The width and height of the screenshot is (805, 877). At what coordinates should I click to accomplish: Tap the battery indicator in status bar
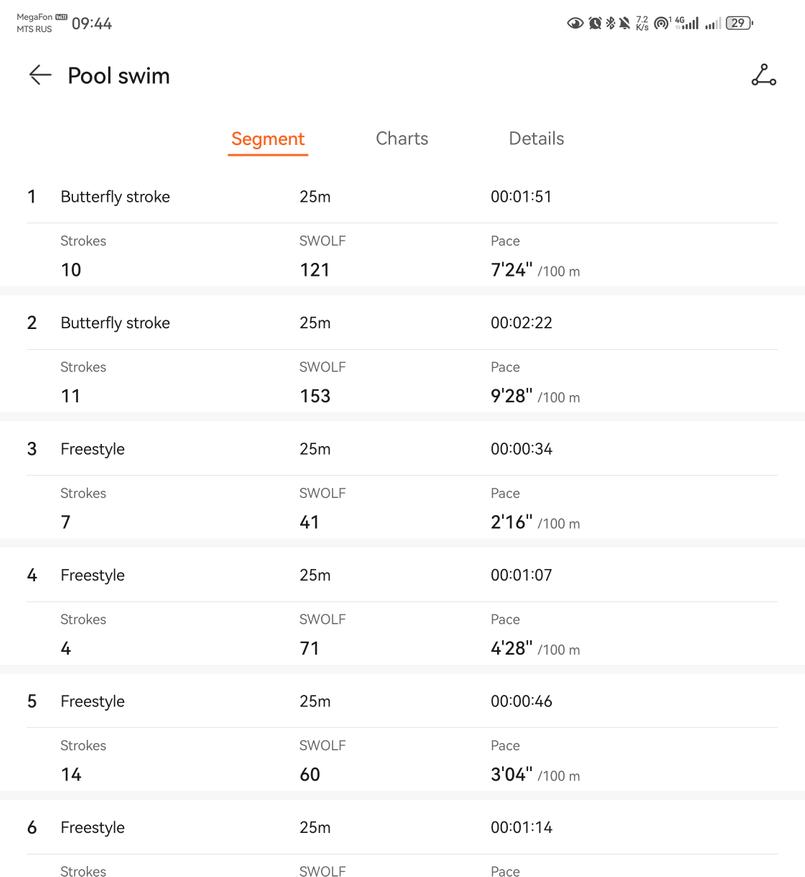pyautogui.click(x=738, y=23)
